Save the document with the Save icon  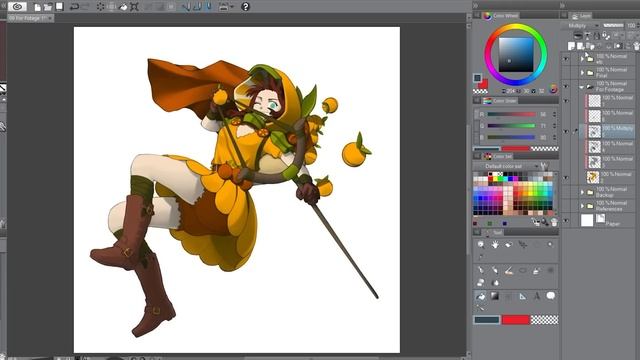click(x=60, y=7)
